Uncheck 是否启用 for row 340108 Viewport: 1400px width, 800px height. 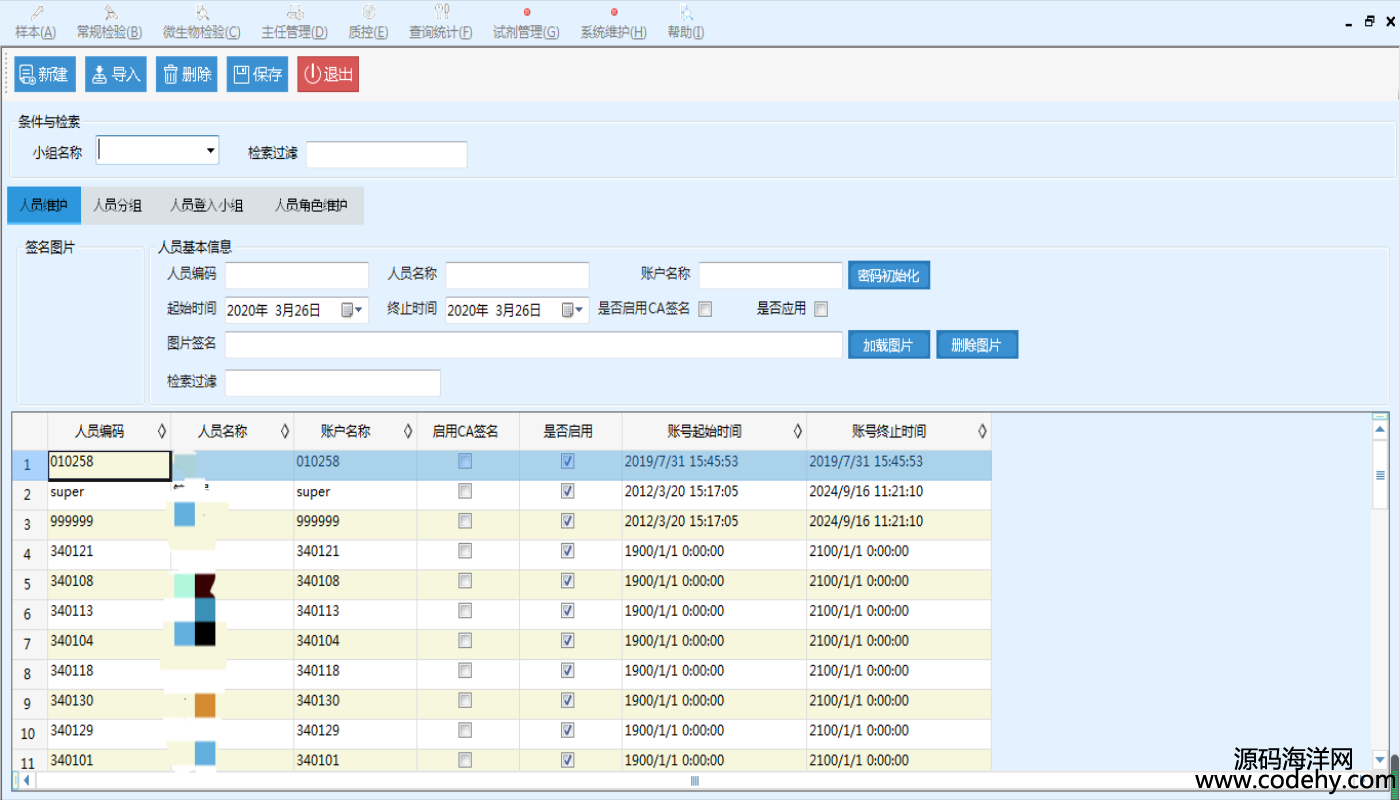coord(568,581)
